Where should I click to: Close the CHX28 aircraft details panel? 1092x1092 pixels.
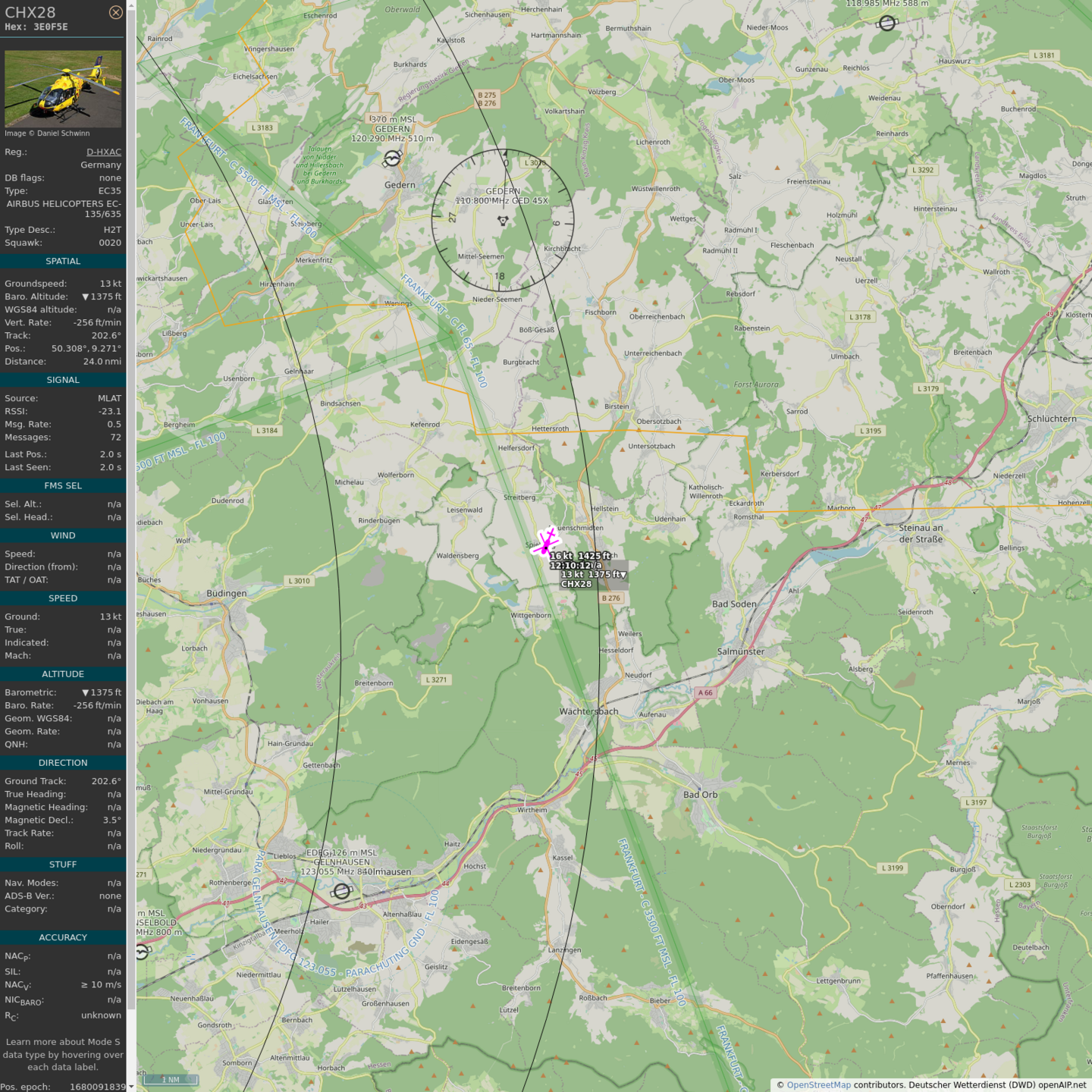pyautogui.click(x=115, y=12)
